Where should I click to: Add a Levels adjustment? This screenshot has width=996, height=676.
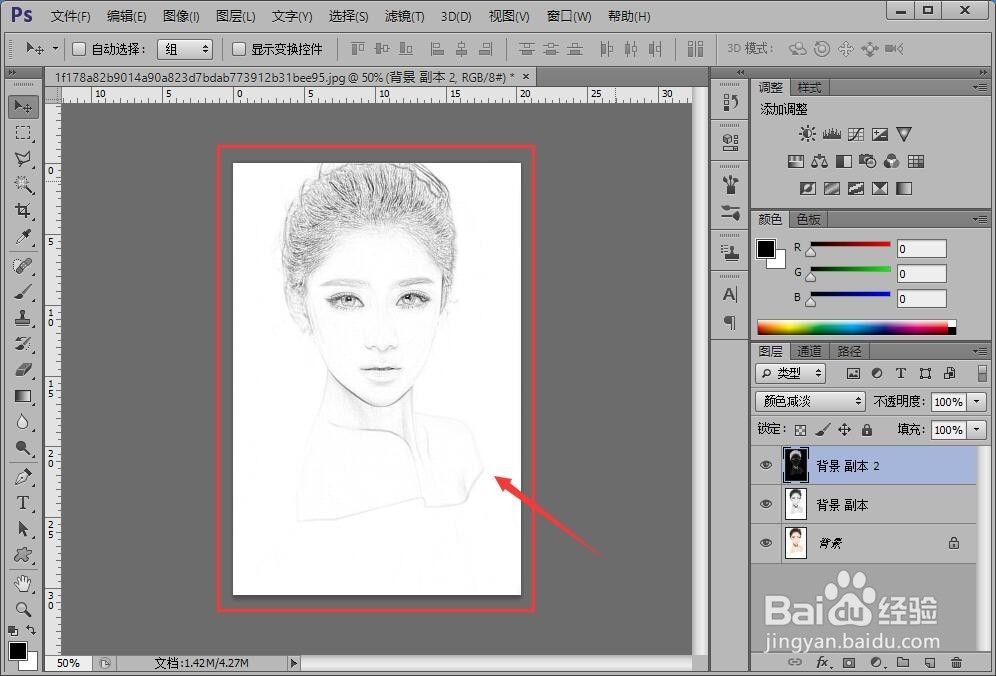(x=831, y=134)
